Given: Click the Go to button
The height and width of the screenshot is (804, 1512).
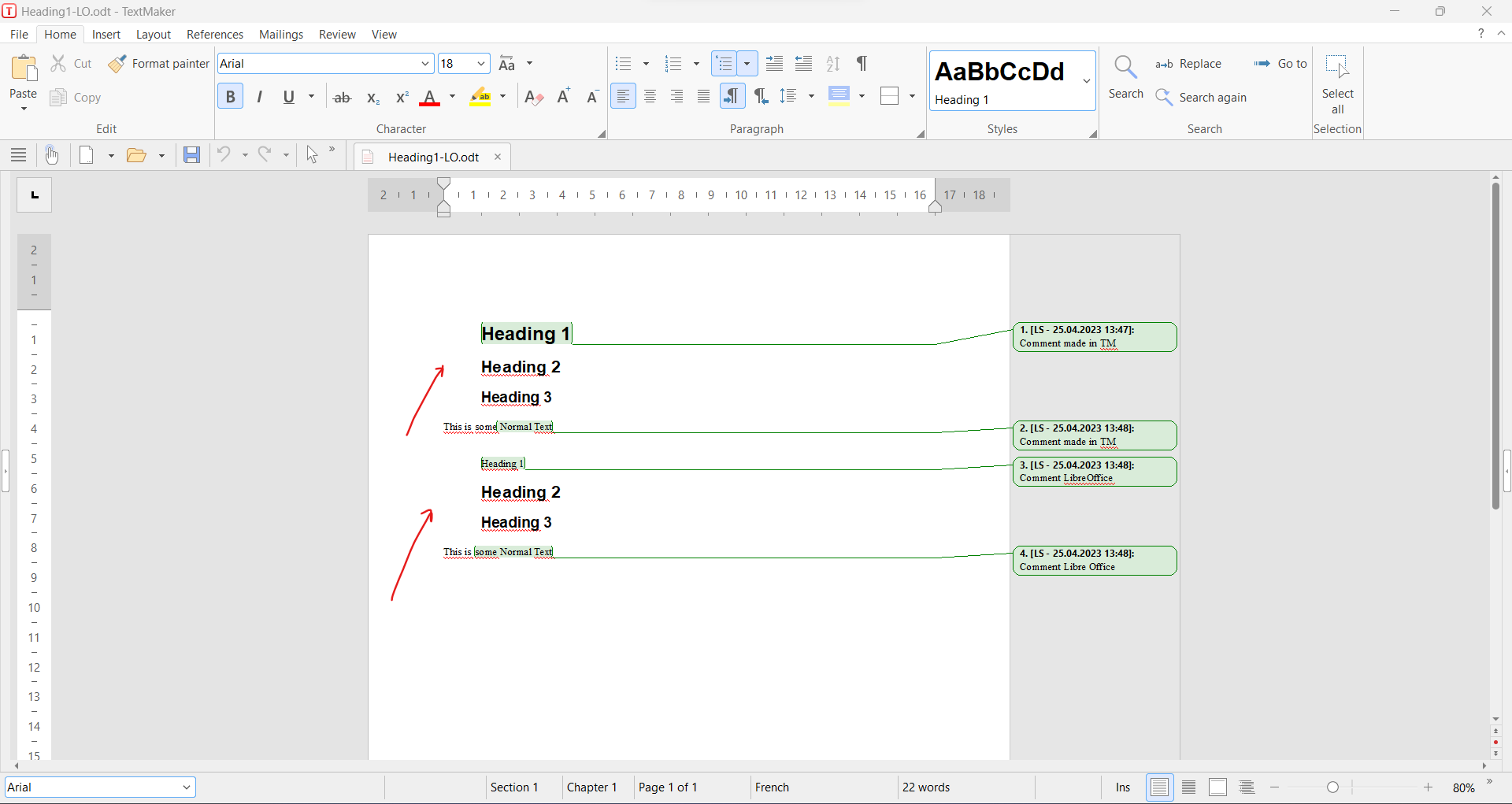Looking at the screenshot, I should 1281,64.
